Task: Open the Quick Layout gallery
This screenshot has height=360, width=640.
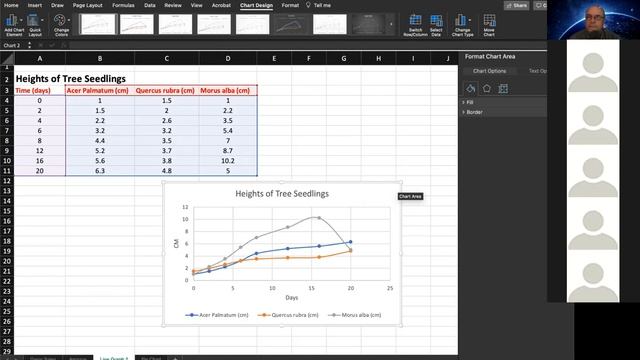Action: (x=35, y=25)
